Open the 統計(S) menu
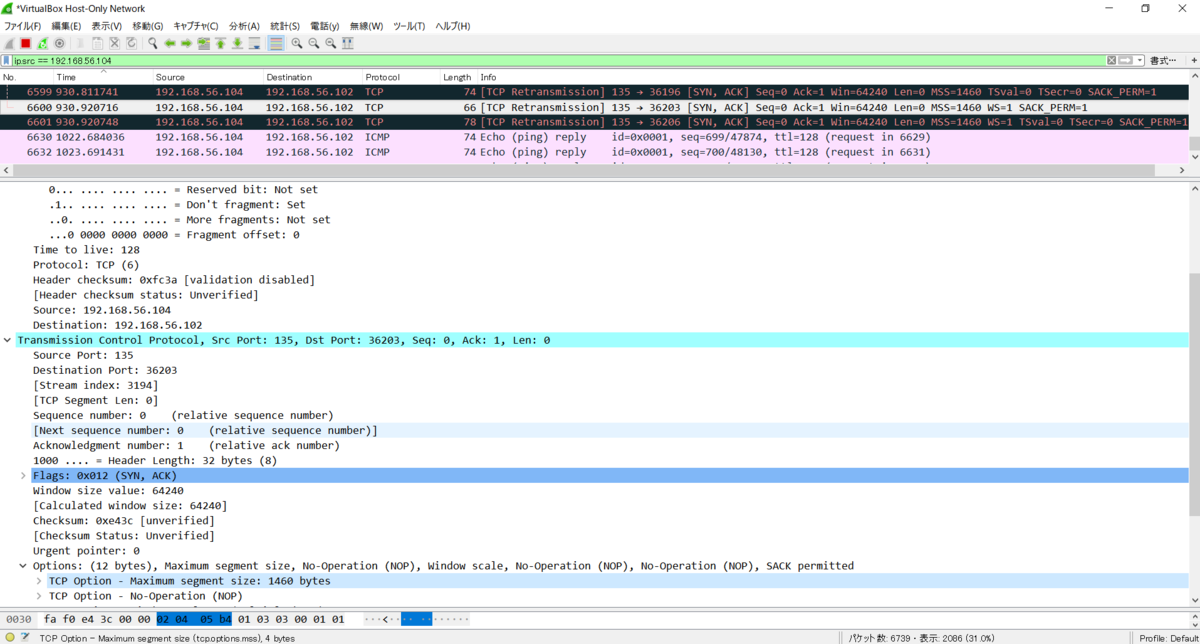The width and height of the screenshot is (1200, 644). (x=285, y=26)
